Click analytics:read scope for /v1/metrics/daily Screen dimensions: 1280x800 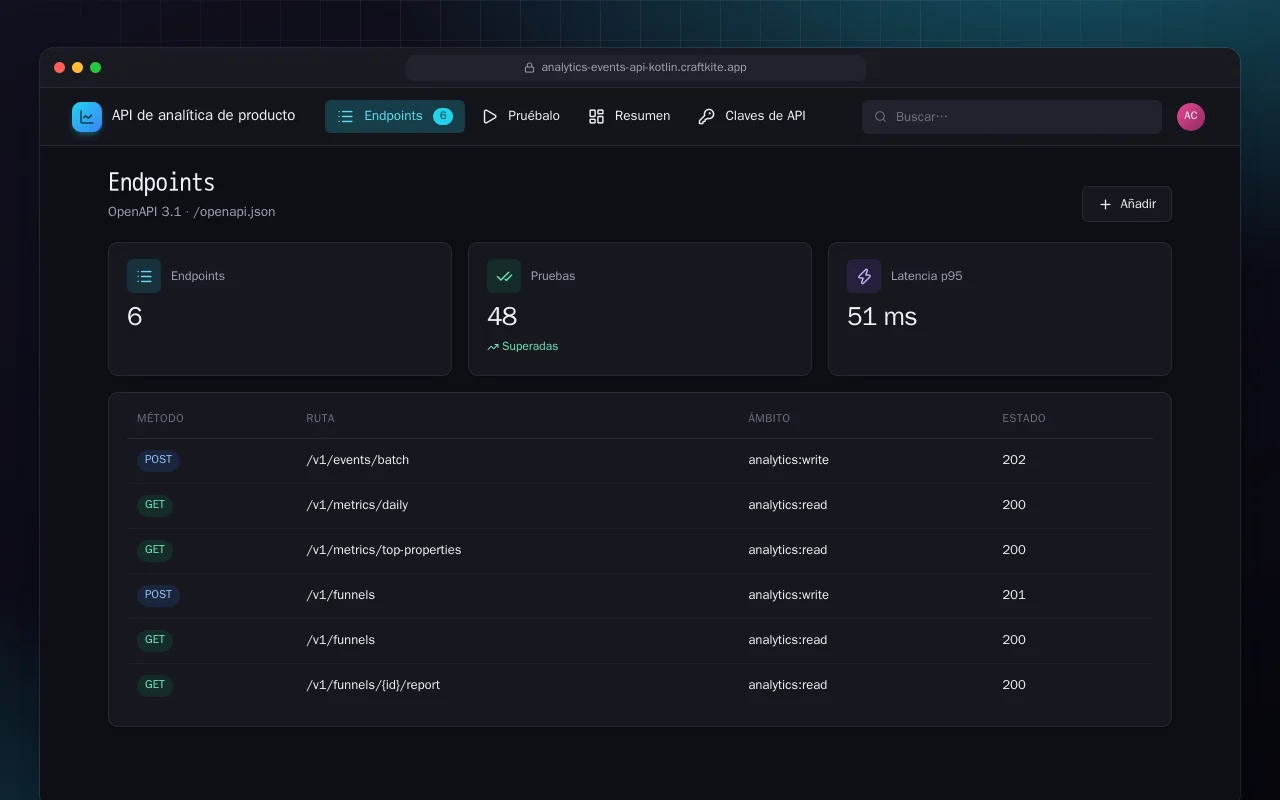click(x=788, y=505)
